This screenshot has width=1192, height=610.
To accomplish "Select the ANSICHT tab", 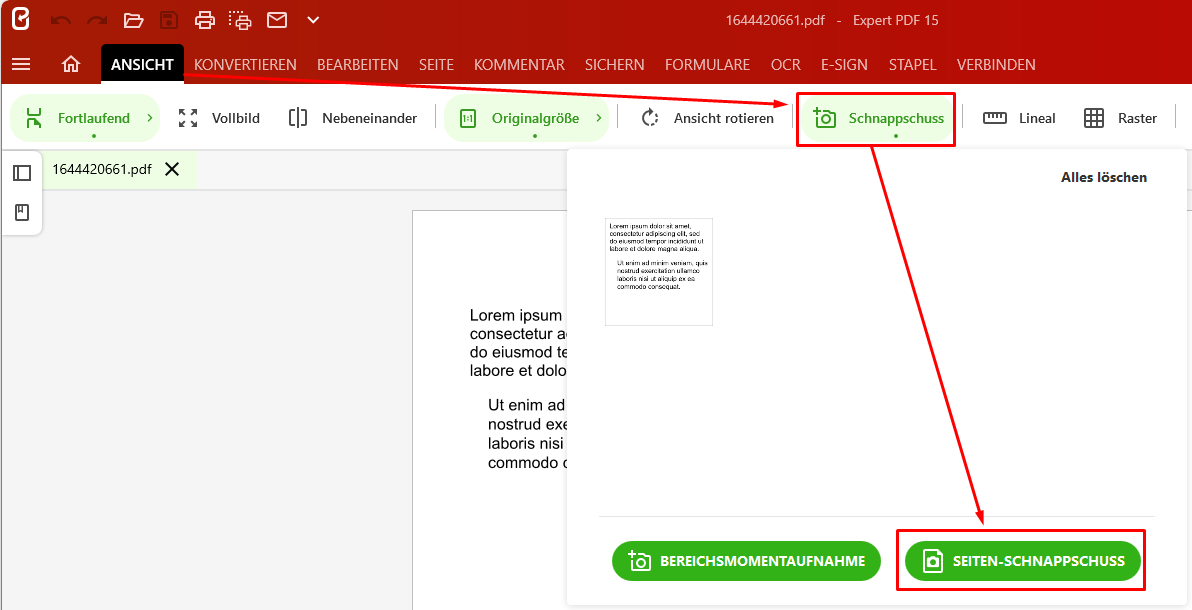I will (x=142, y=65).
